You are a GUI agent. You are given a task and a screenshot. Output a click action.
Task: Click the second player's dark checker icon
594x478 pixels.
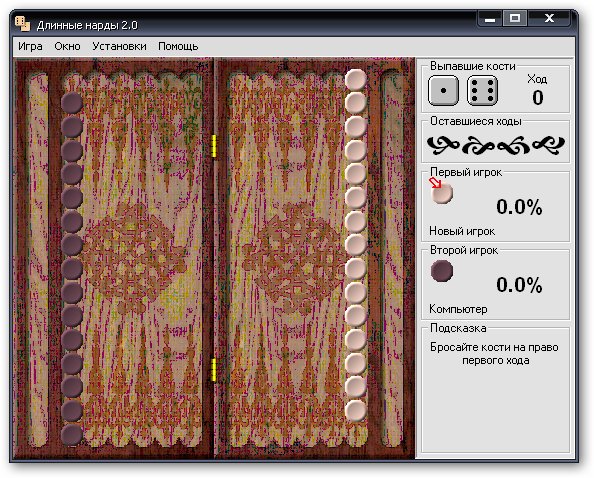(x=442, y=271)
